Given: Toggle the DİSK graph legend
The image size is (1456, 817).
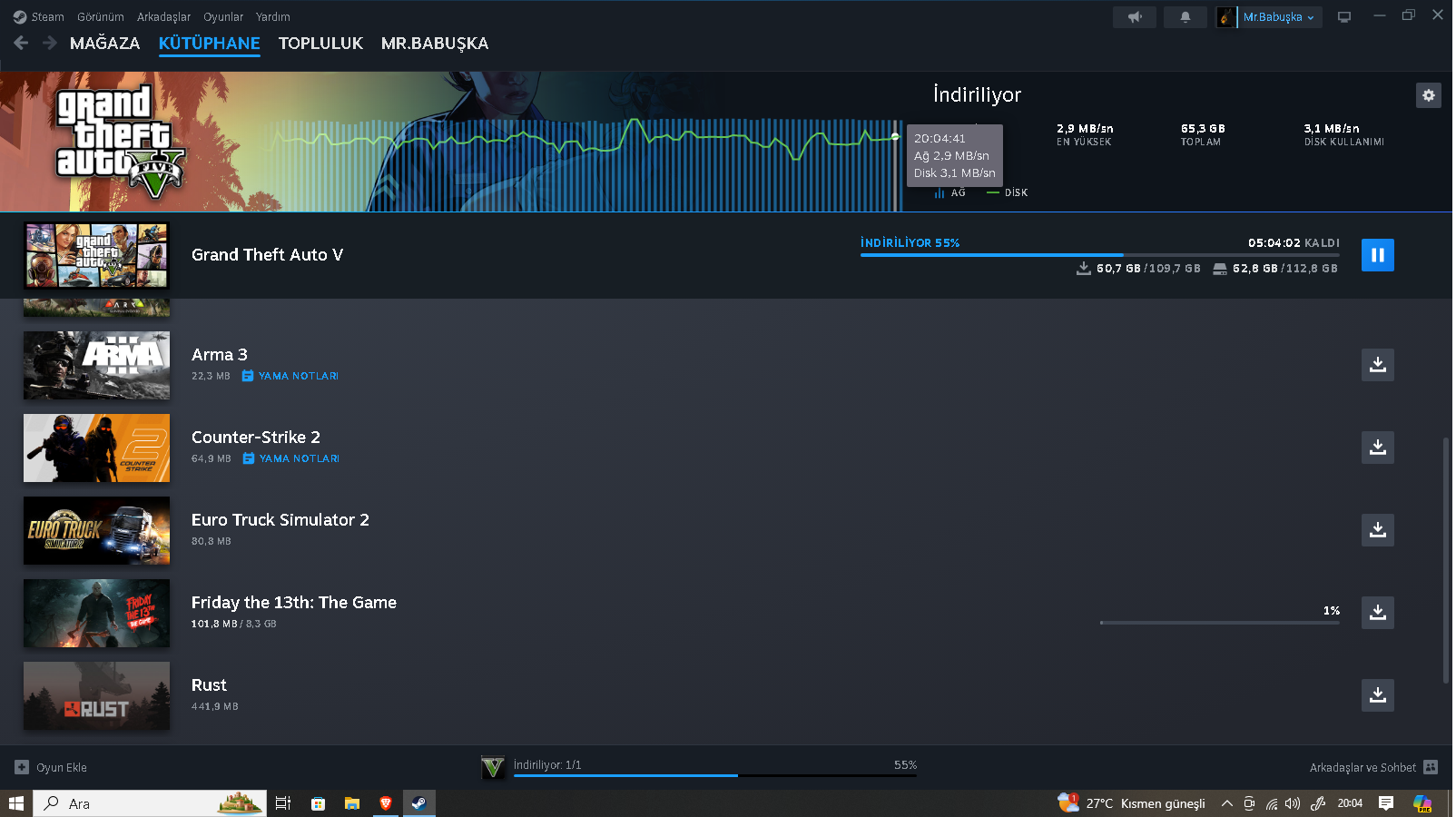Looking at the screenshot, I should (1008, 192).
